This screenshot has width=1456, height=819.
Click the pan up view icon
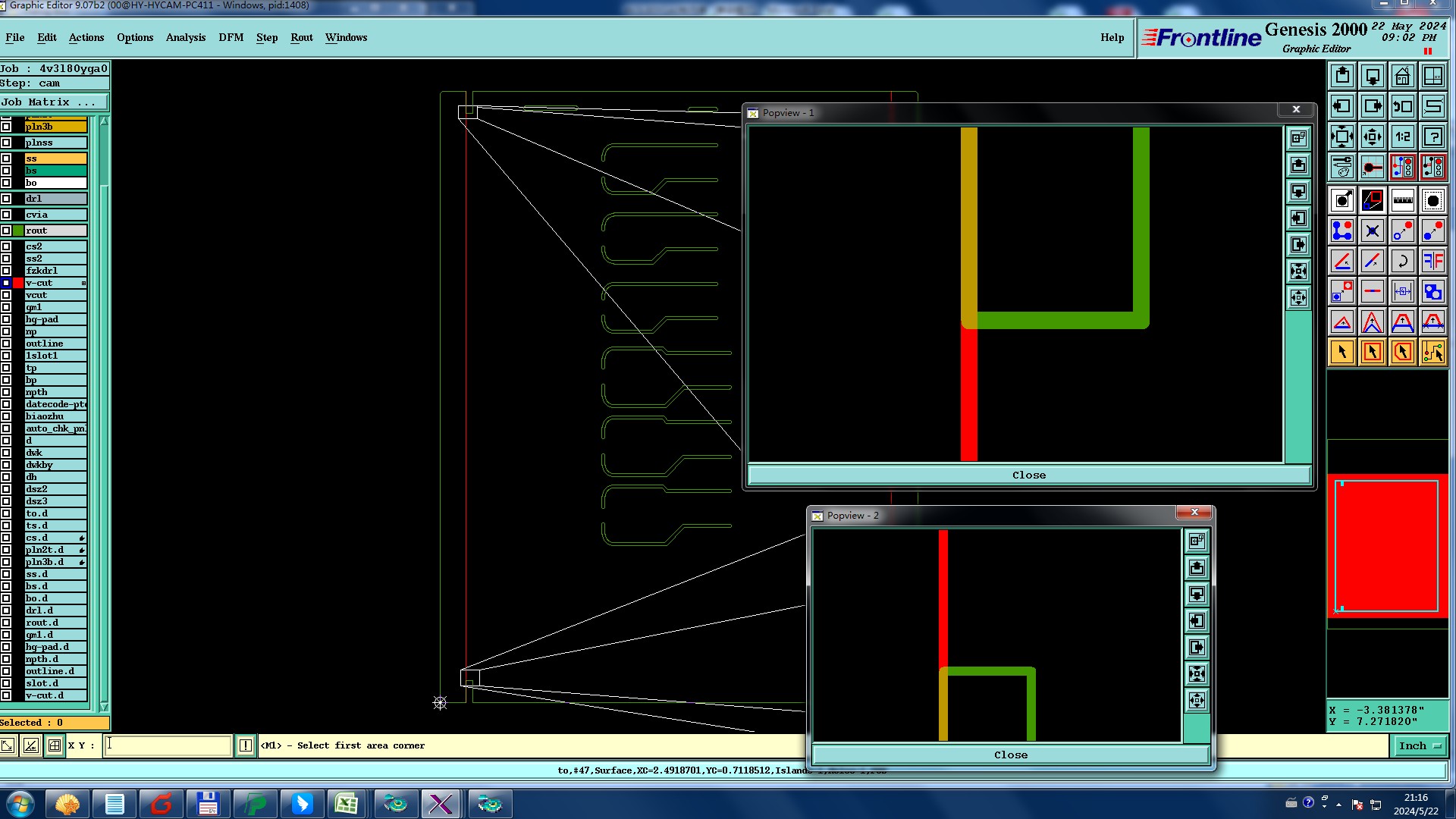tap(1342, 76)
